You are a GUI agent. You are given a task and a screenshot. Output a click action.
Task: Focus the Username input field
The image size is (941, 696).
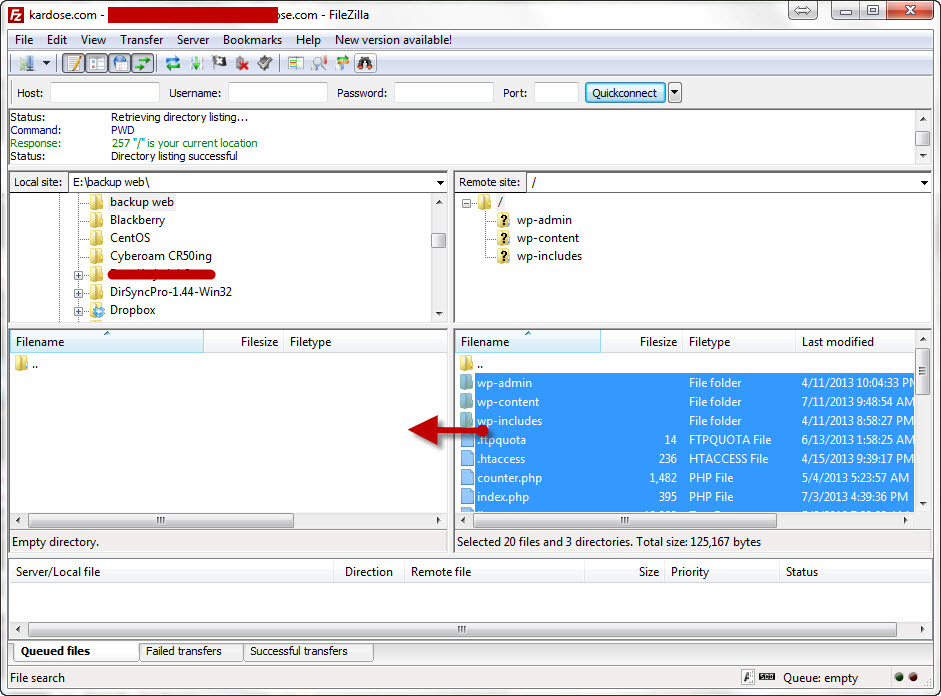(278, 93)
